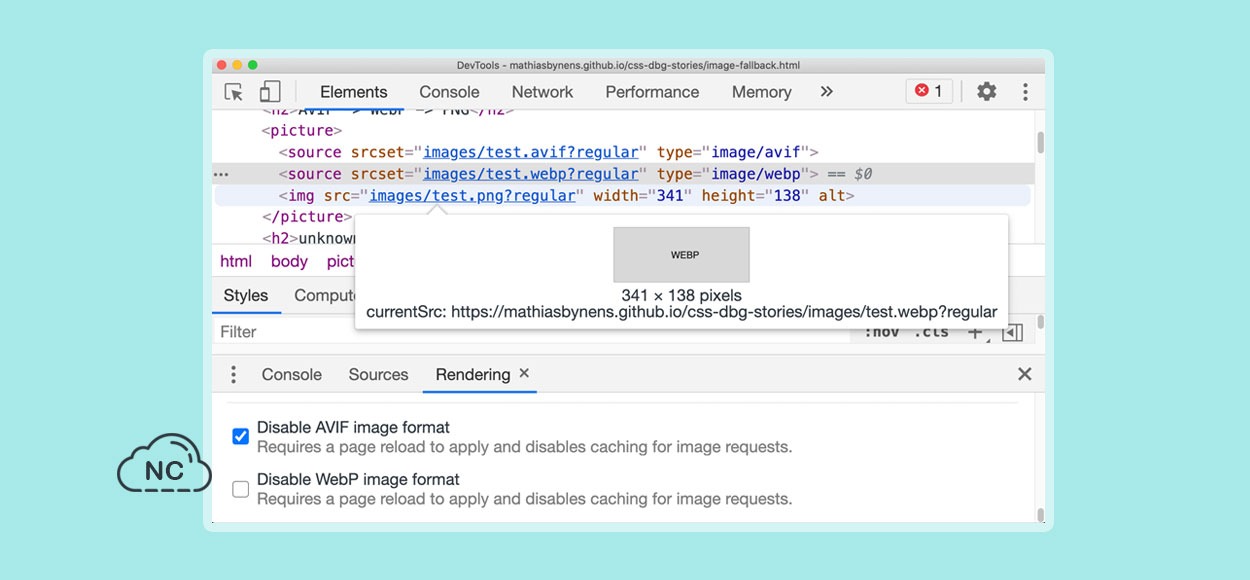
Task: Select the Rendering drawer tab
Action: (x=472, y=374)
